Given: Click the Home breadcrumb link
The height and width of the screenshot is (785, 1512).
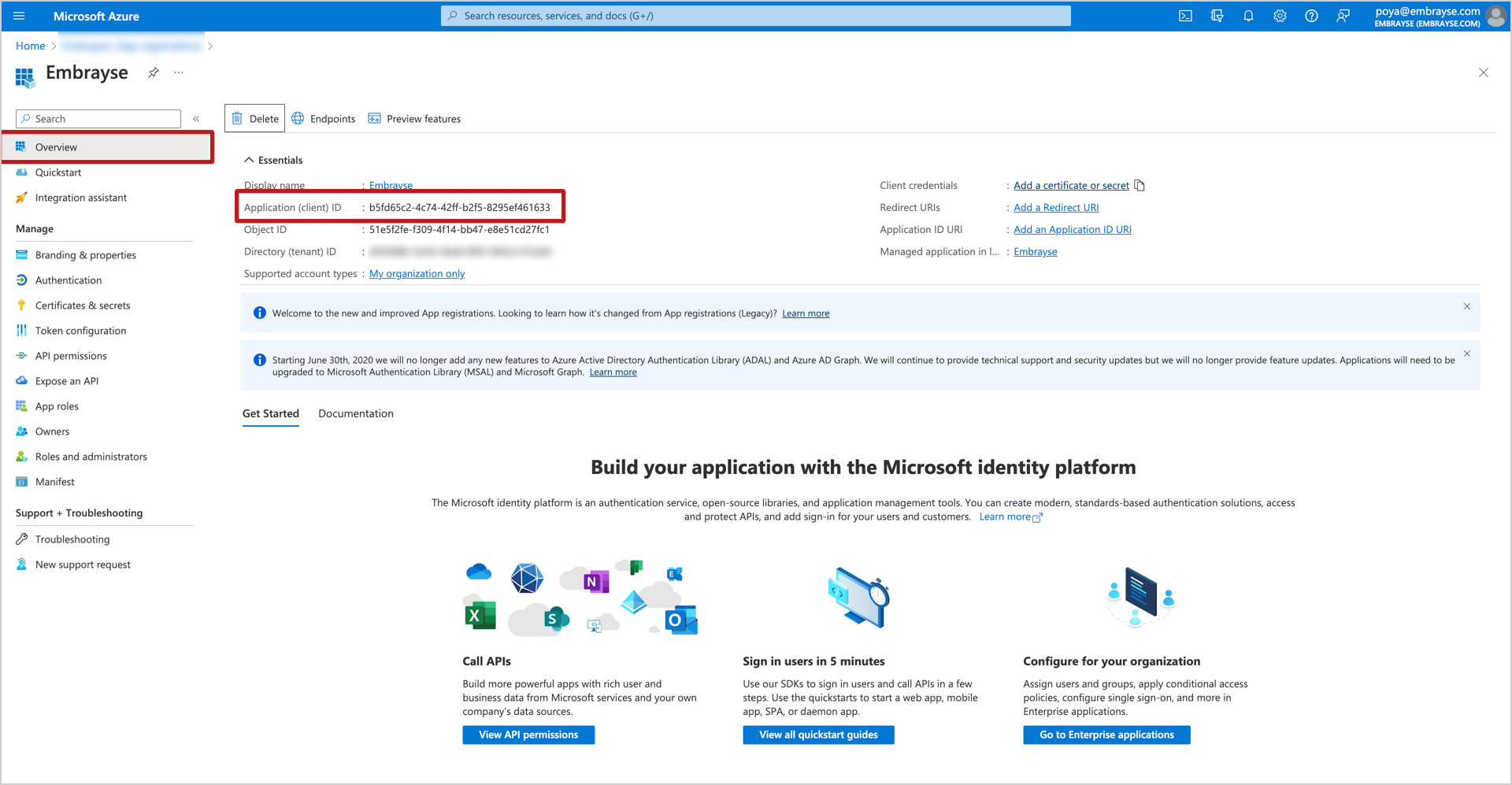Looking at the screenshot, I should (31, 46).
